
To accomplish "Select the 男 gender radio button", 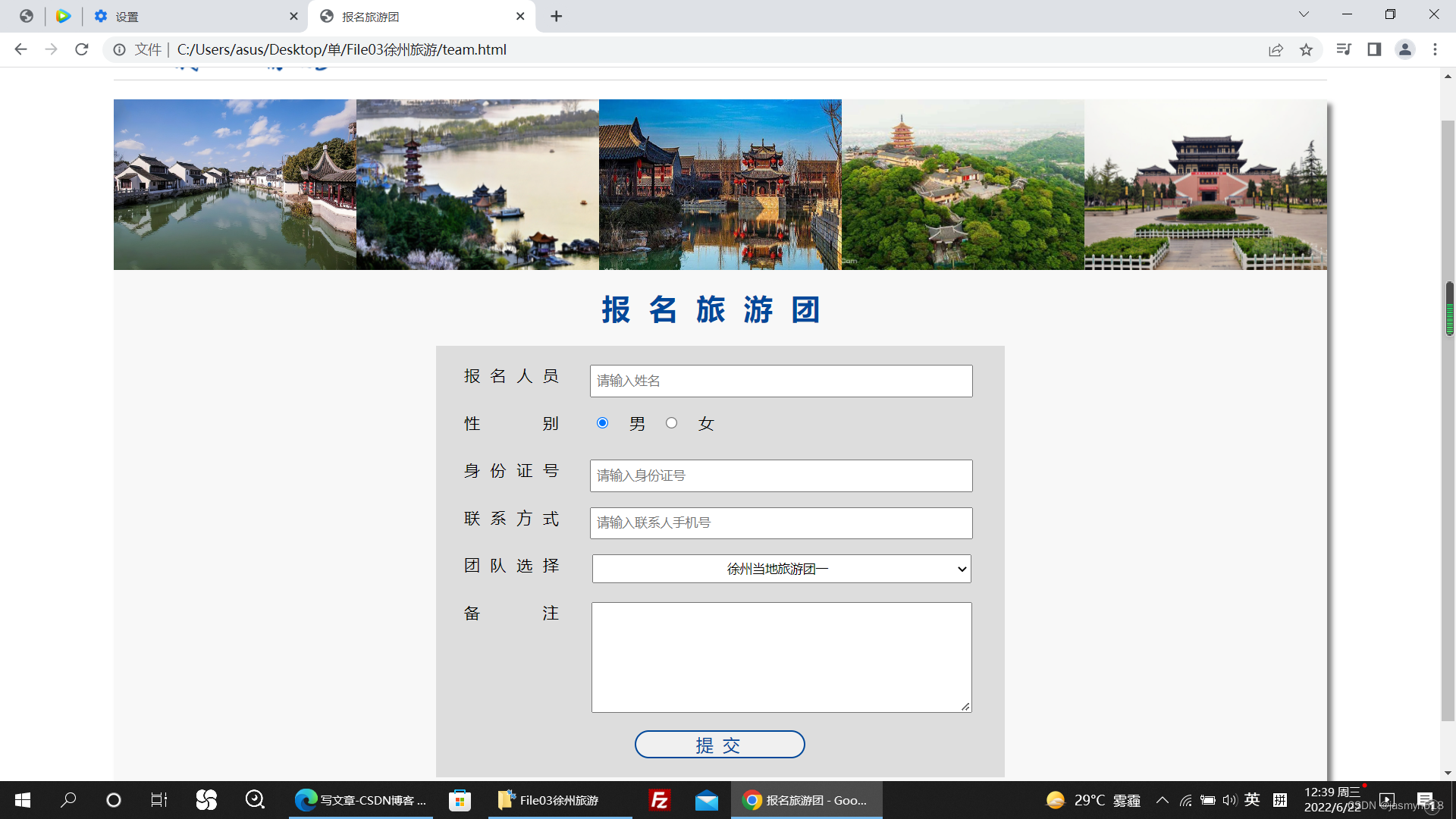I will [602, 423].
